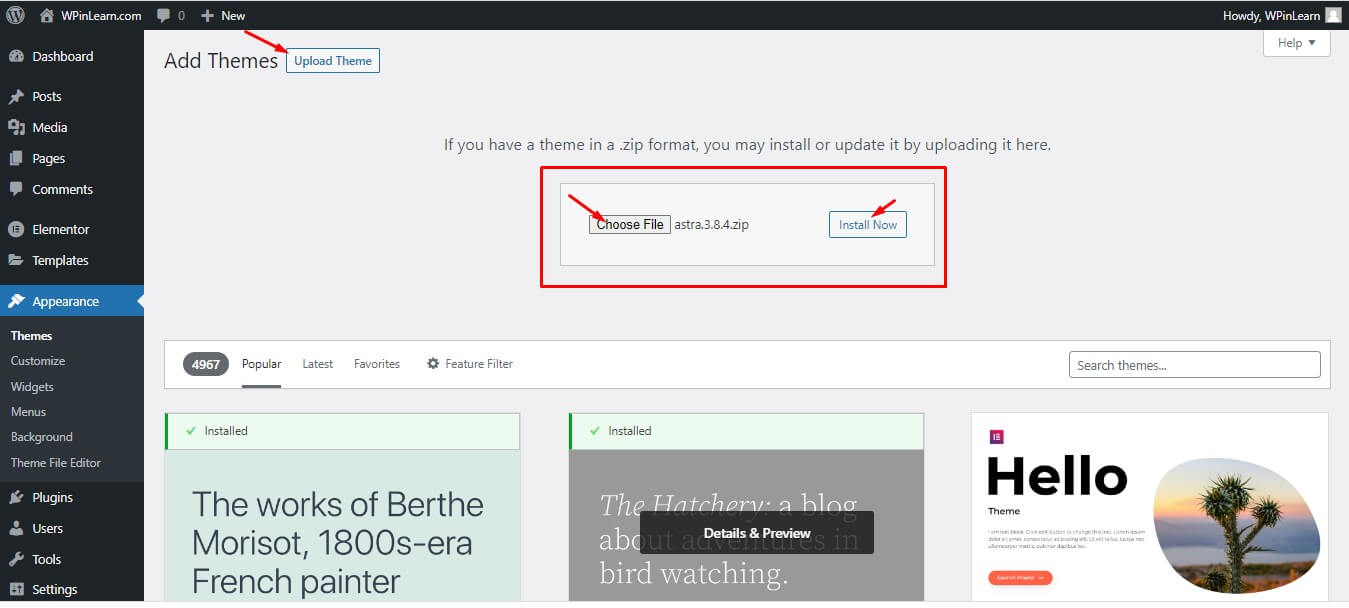Screen dimensions: 1349x608
Task: Open the Berthe Morisot theme thumbnail
Action: (x=342, y=525)
